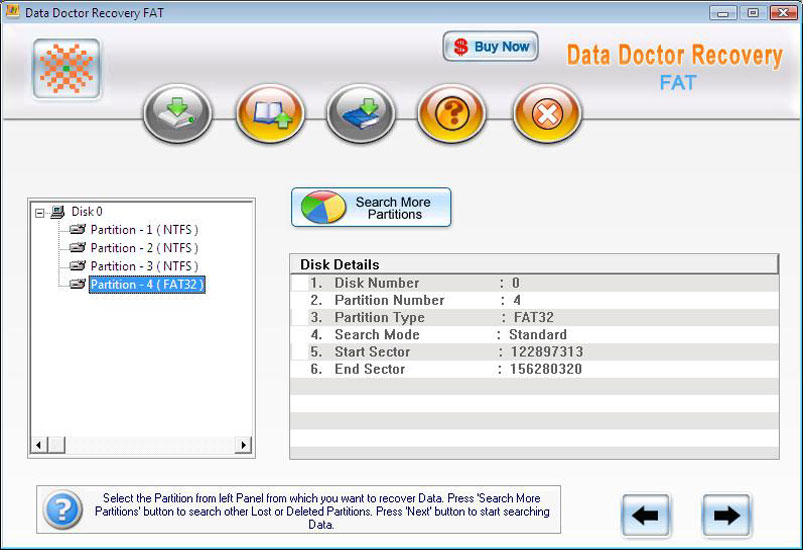The height and width of the screenshot is (550, 803).
Task: Click the Start Sector row
Action: point(534,352)
